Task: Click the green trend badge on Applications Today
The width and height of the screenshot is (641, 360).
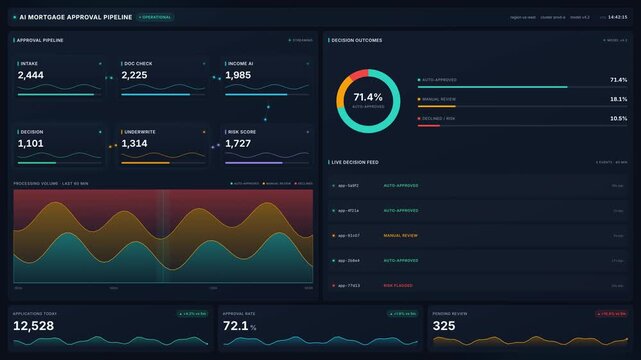Action: click(x=193, y=314)
